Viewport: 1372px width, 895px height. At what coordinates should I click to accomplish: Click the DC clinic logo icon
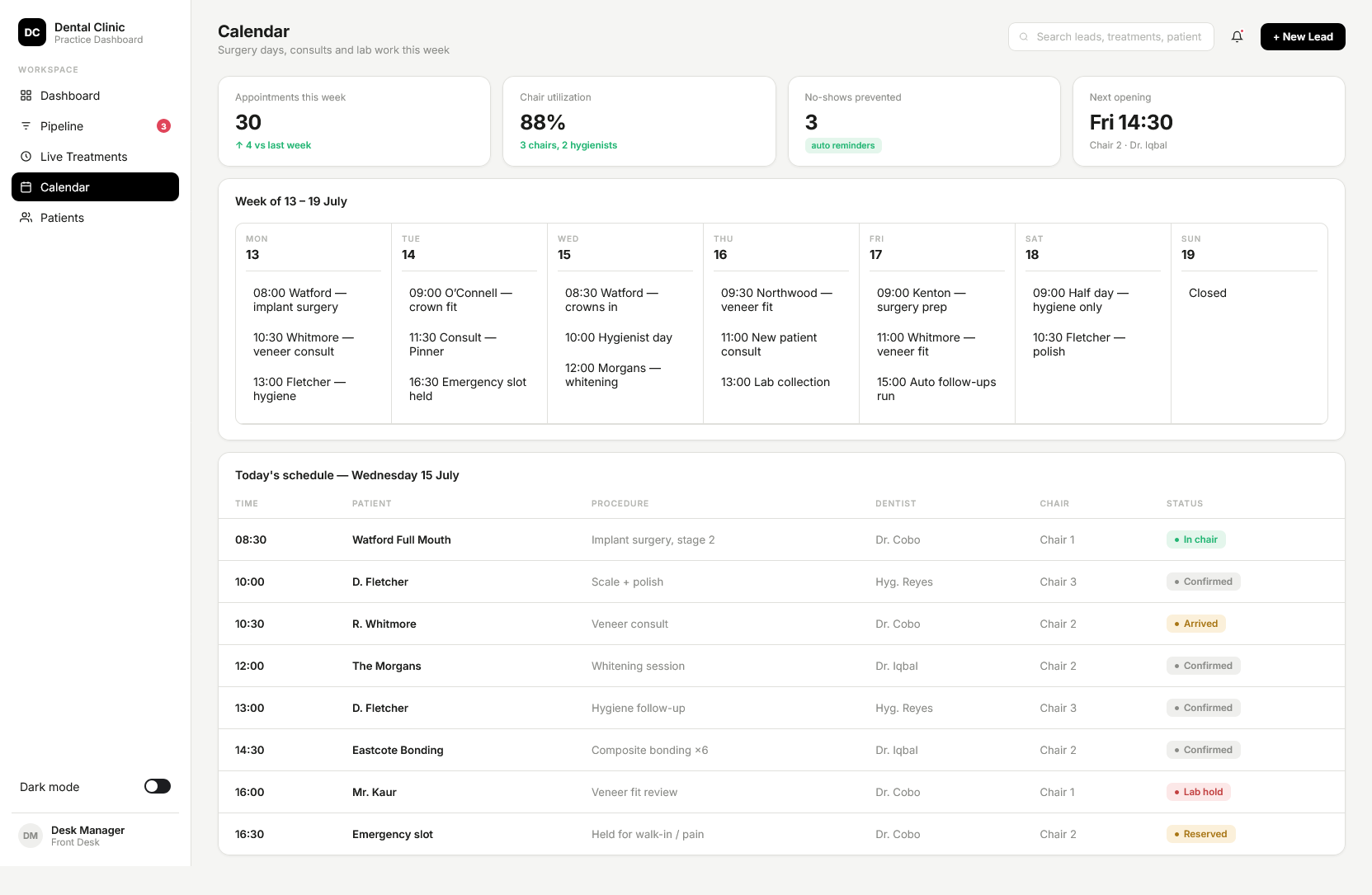pos(32,33)
